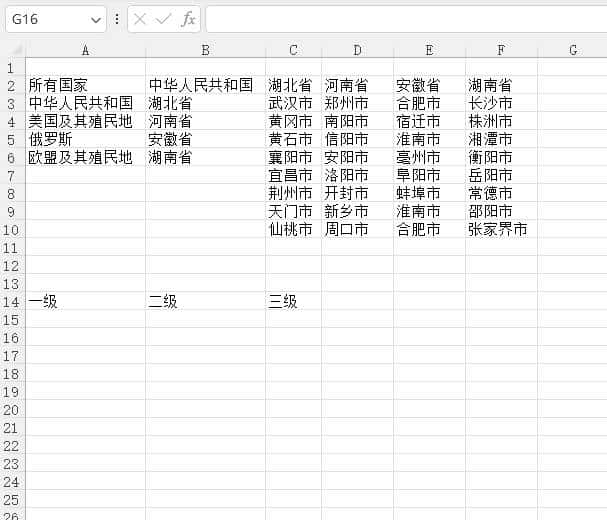
Task: Click header cell 中华人民共和国 in column B
Action: [206, 85]
